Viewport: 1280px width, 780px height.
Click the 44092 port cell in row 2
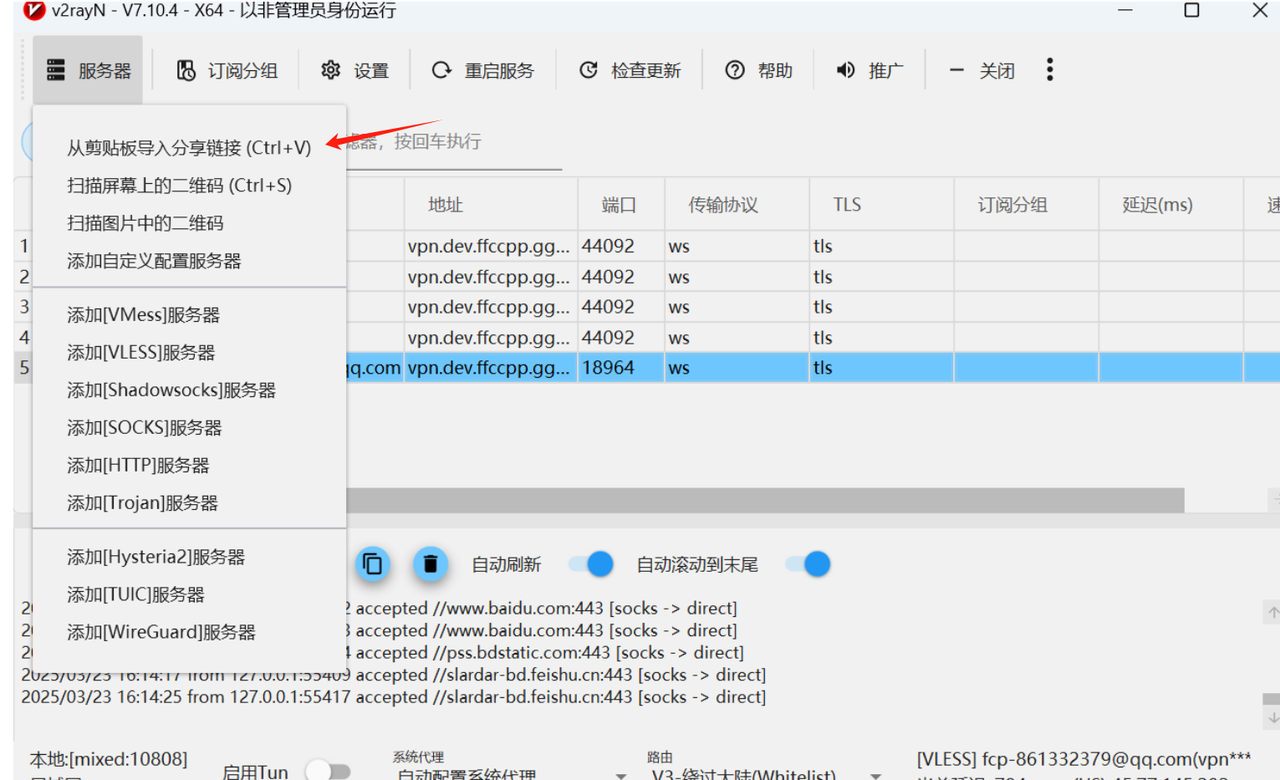click(x=621, y=277)
